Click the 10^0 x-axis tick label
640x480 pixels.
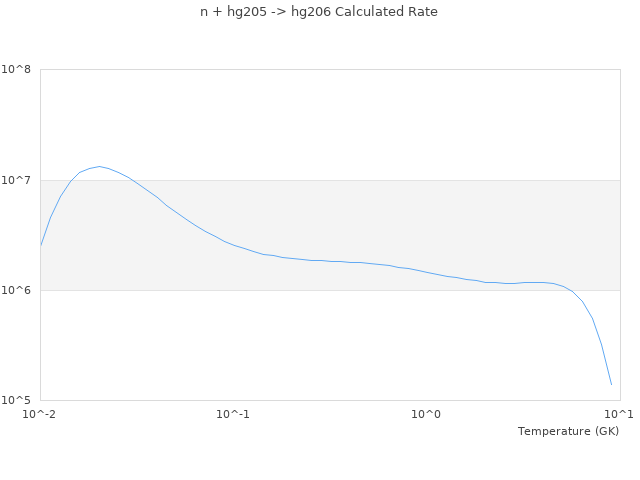click(426, 414)
